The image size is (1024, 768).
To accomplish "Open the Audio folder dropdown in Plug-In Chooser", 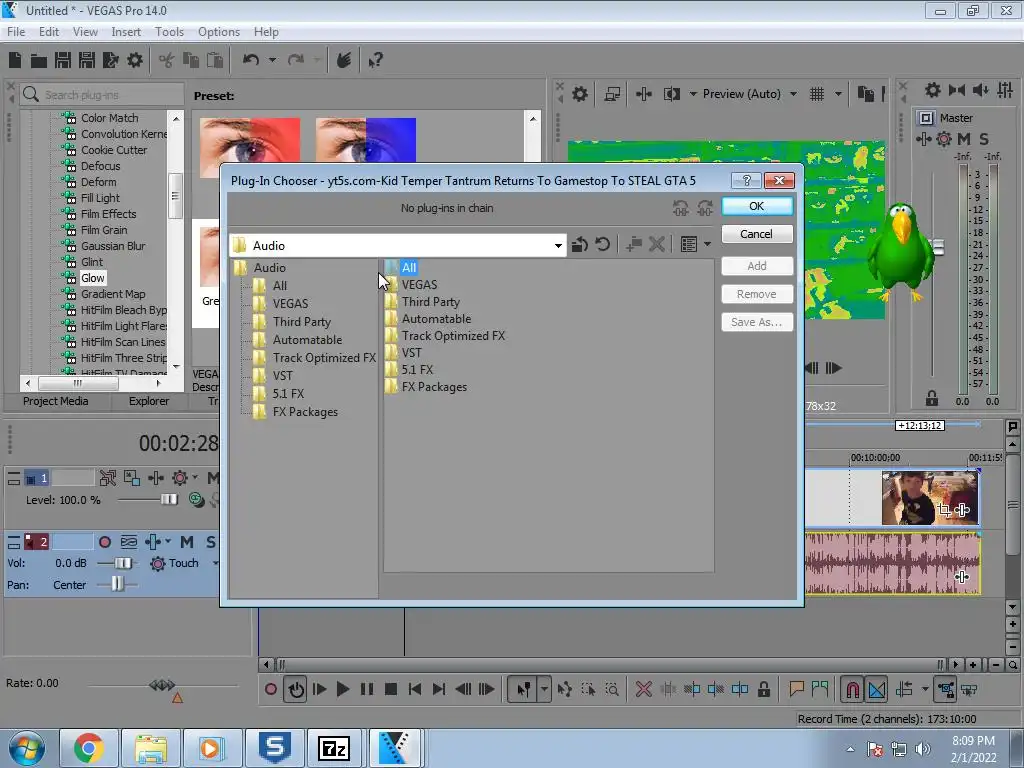I will 558,246.
